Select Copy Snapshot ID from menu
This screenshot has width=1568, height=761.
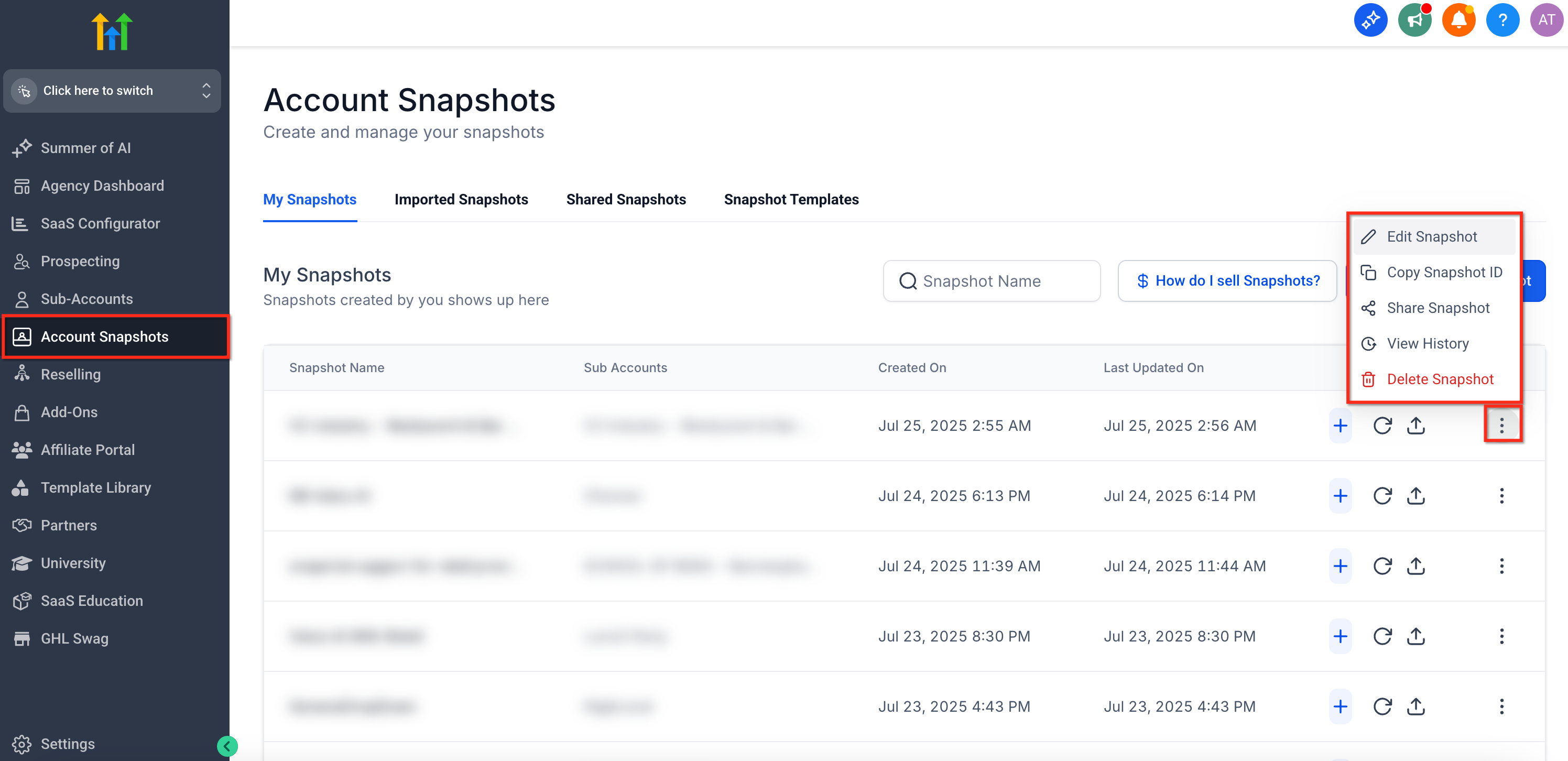(1444, 272)
